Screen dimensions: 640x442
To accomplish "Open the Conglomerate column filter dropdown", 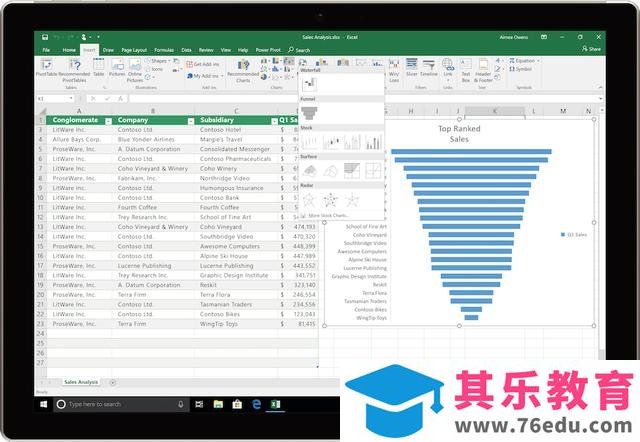I will (x=108, y=121).
